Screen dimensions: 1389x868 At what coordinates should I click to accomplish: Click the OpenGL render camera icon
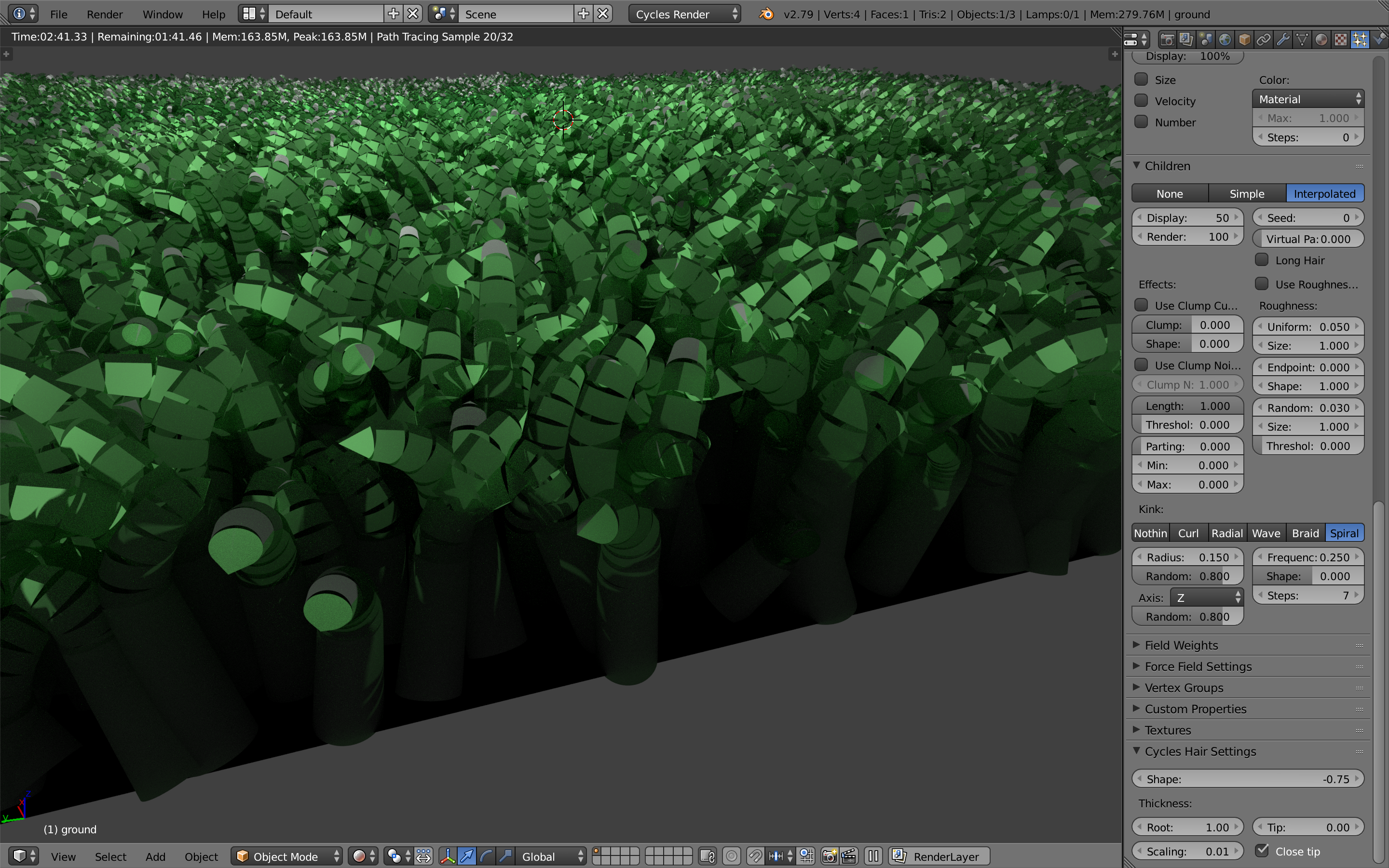(x=830, y=856)
